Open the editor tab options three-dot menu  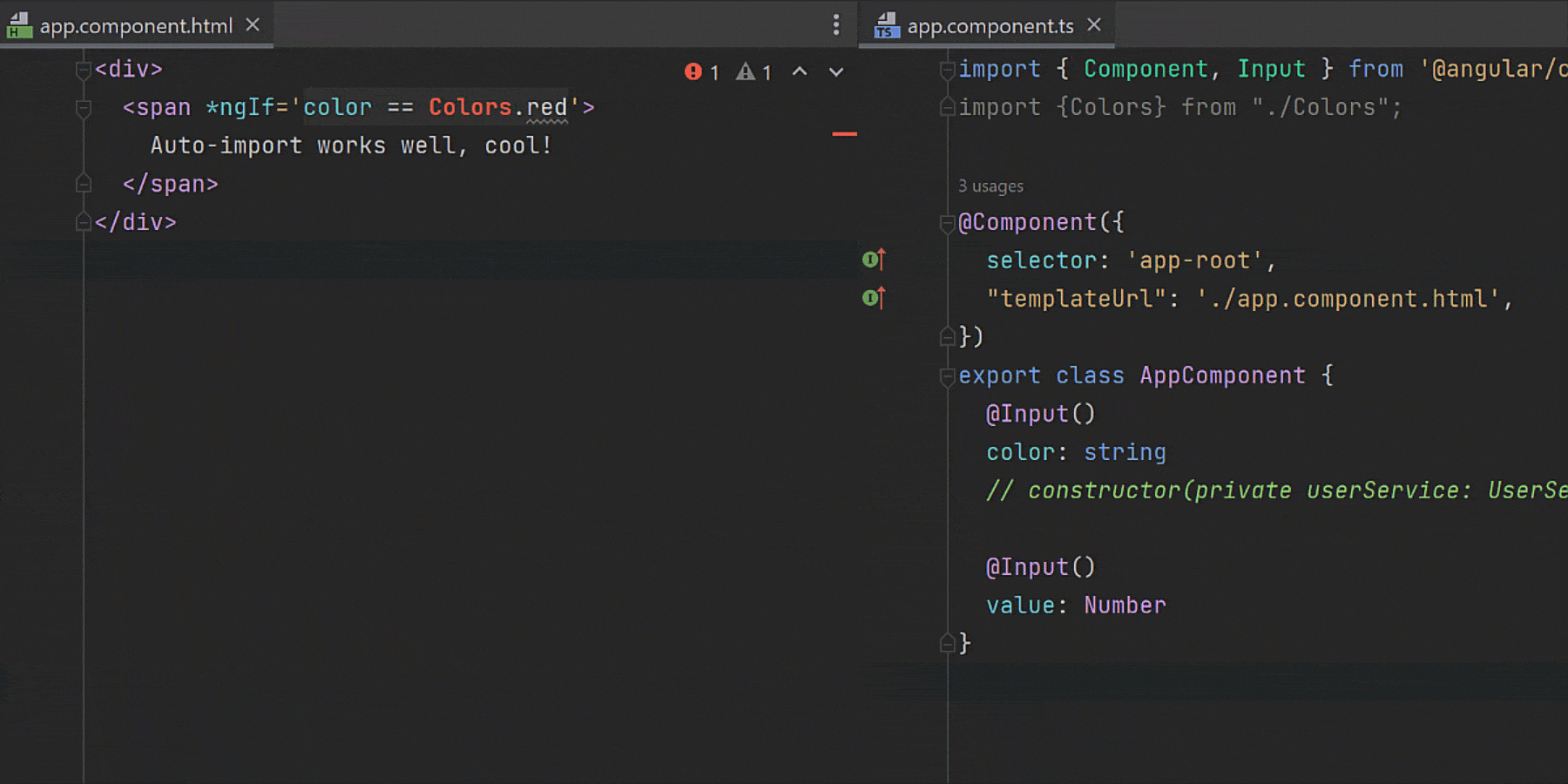[x=836, y=25]
